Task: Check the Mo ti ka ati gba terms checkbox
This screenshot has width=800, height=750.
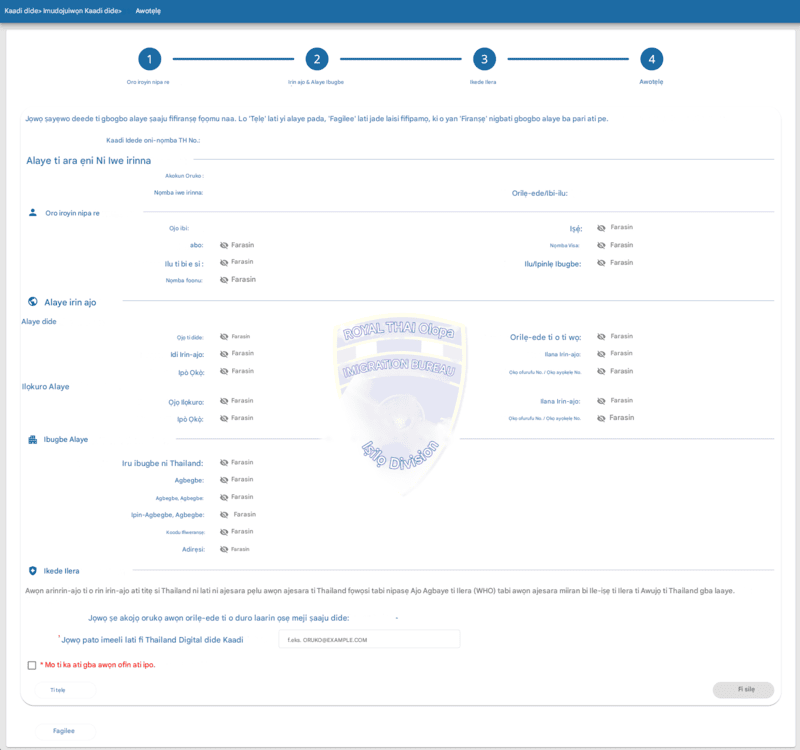Action: 32,665
